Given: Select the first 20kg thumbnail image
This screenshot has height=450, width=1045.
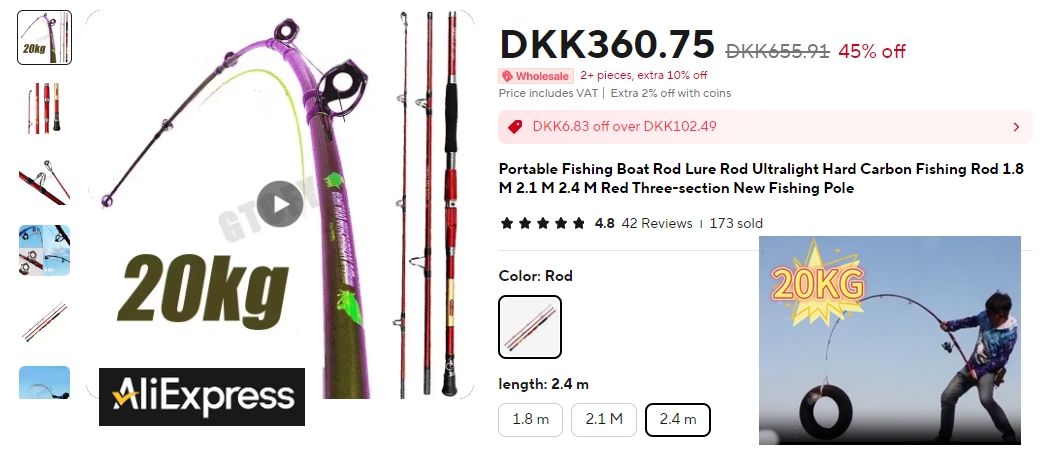Looking at the screenshot, I should 45,37.
